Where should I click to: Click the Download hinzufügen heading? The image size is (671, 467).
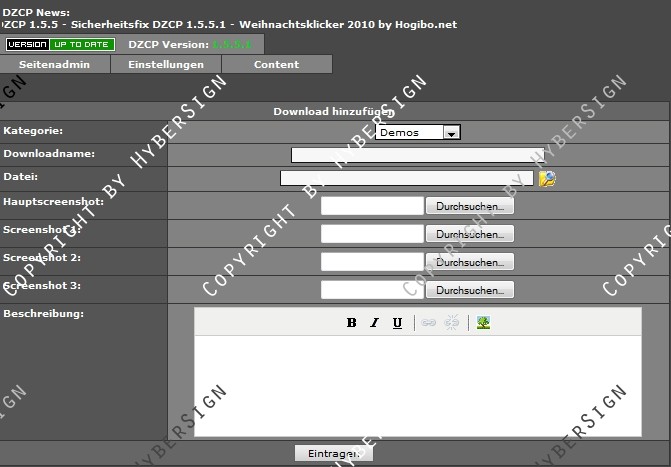pyautogui.click(x=334, y=112)
